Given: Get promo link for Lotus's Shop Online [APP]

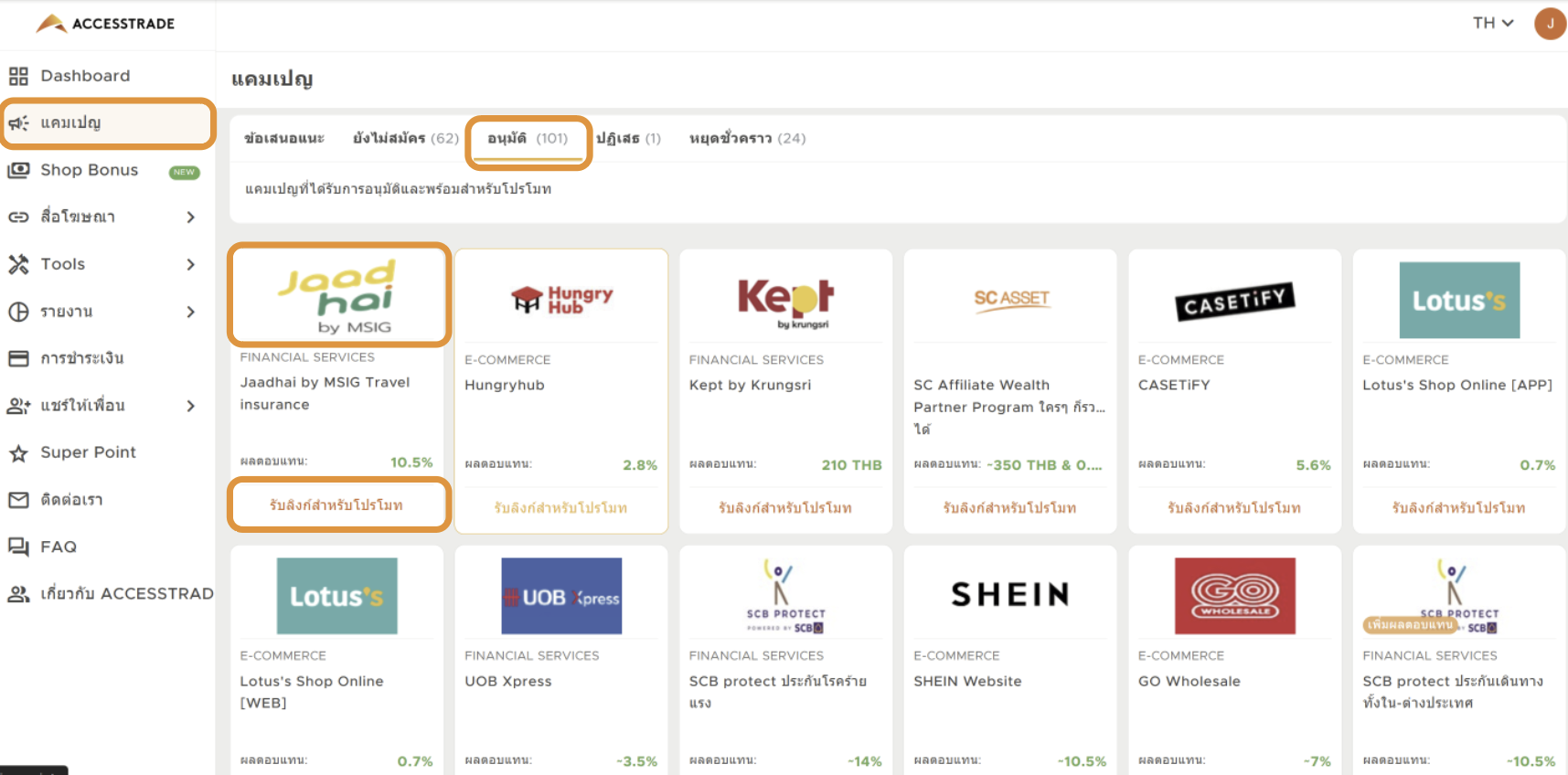Looking at the screenshot, I should [1458, 507].
